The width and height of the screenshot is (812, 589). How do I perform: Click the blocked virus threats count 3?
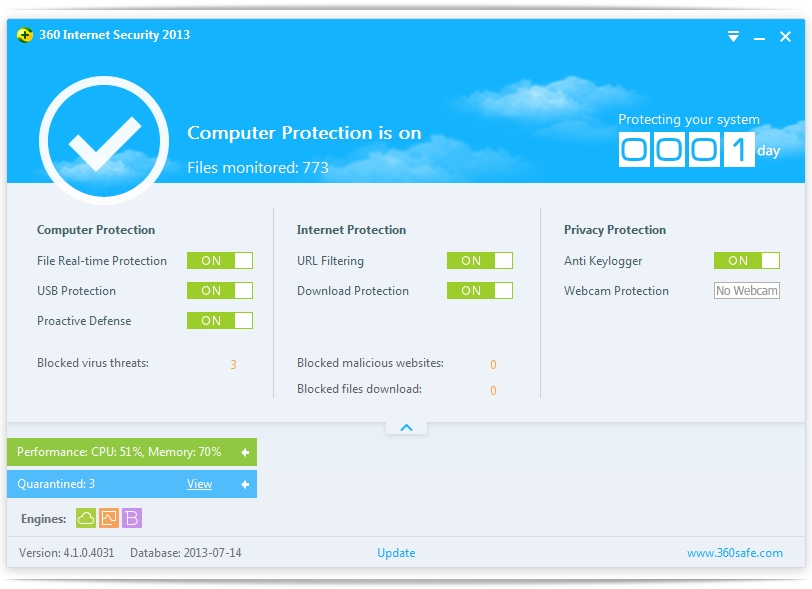click(234, 365)
